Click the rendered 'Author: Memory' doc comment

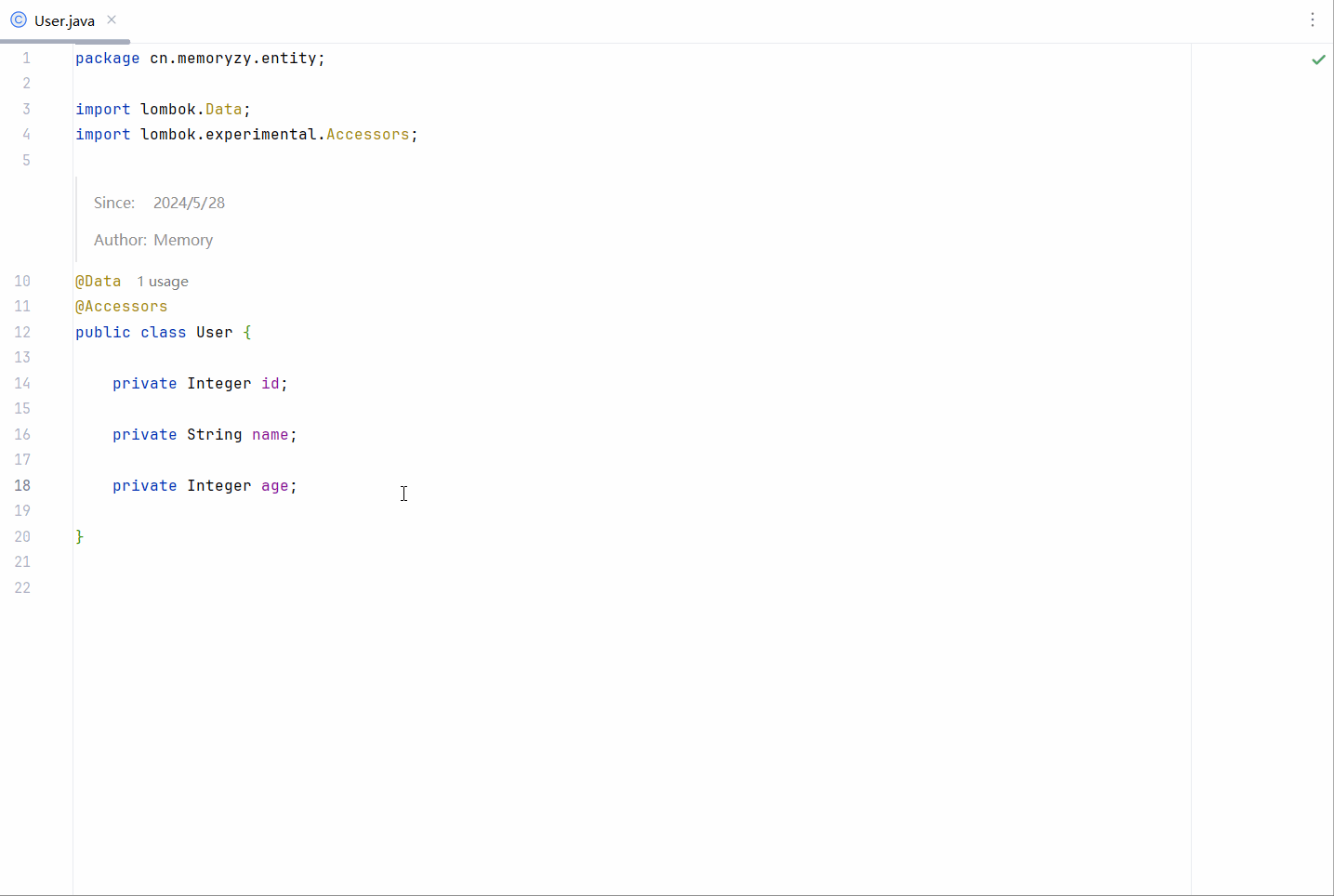click(153, 240)
